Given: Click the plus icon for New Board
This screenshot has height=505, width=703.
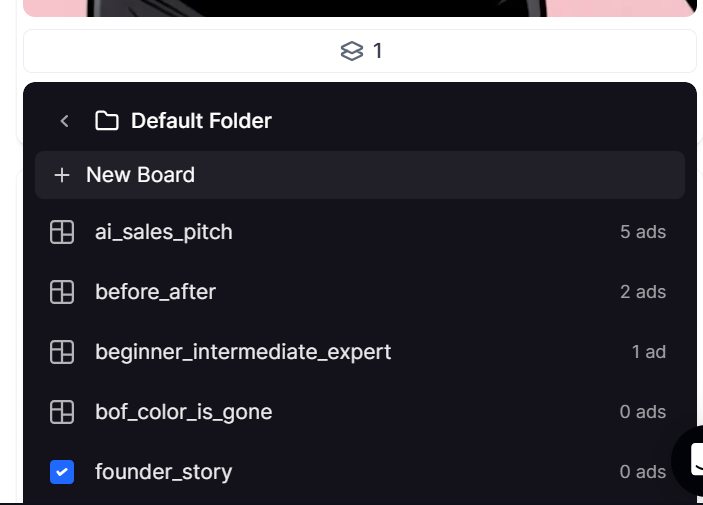Looking at the screenshot, I should 62,175.
